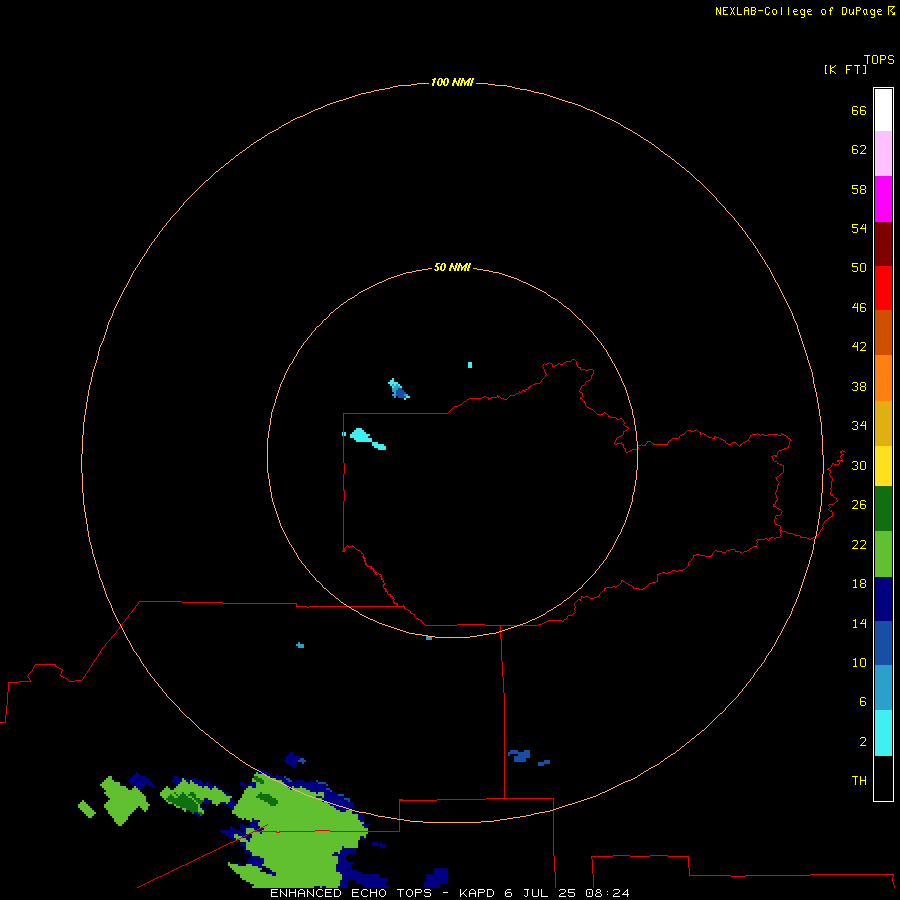900x900 pixels.
Task: Click the legend value 42
Action: [859, 346]
